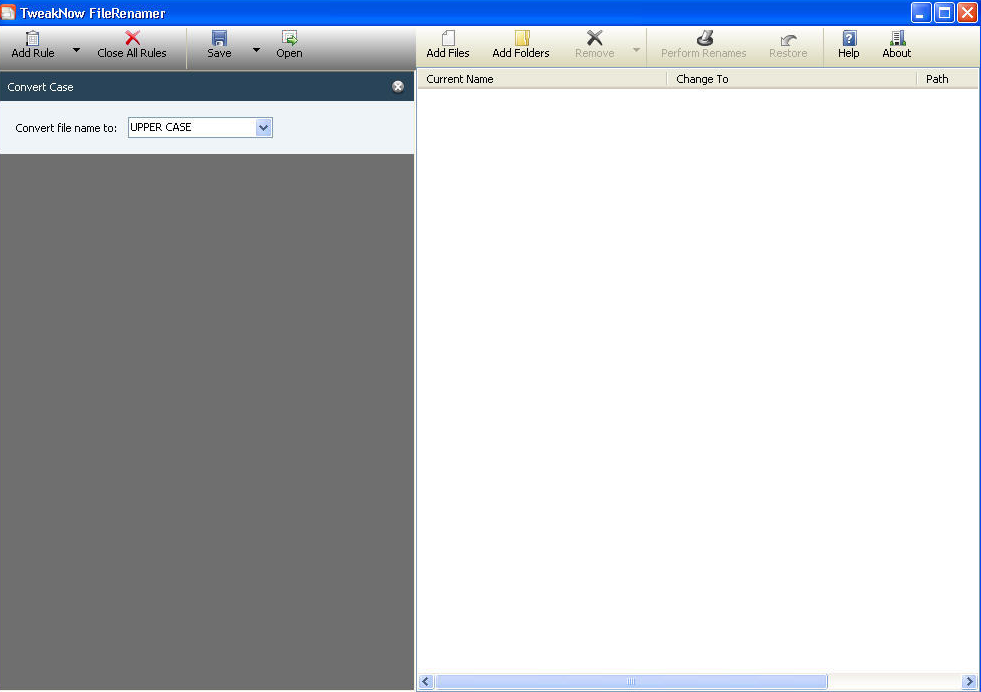This screenshot has height=692, width=981.
Task: Sort by Change To column header
Action: point(792,79)
